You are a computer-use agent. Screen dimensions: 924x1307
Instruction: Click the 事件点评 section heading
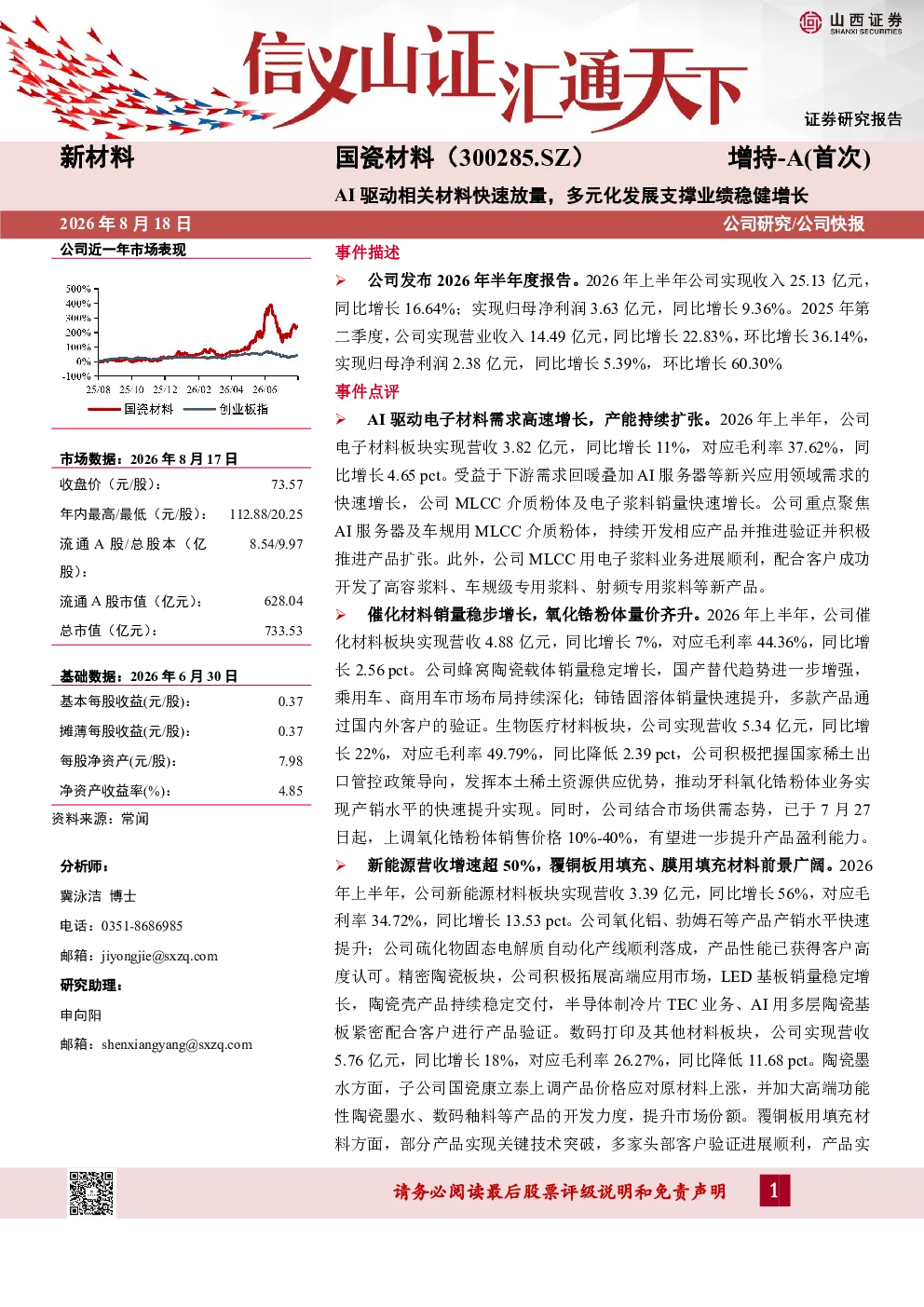tap(367, 391)
